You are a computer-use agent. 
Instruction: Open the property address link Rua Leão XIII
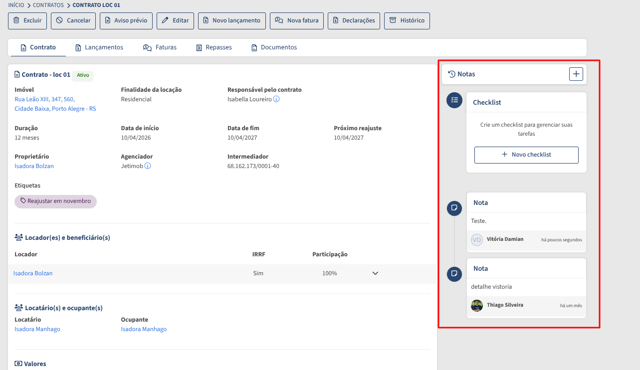tap(55, 104)
